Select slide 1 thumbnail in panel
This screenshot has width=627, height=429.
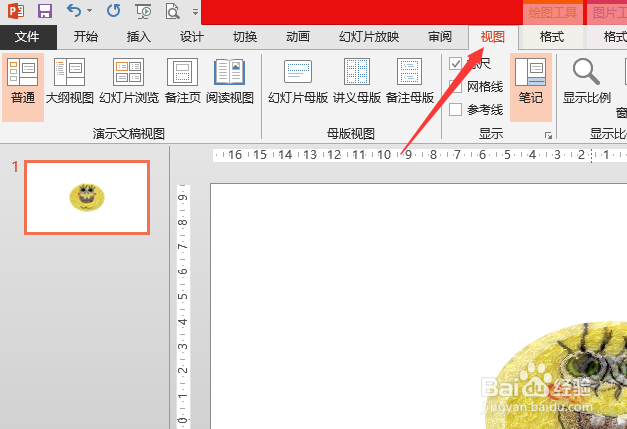click(x=87, y=198)
